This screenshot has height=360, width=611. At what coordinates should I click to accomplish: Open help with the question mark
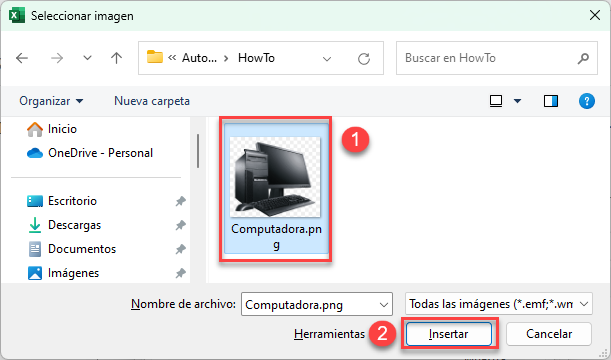click(586, 101)
